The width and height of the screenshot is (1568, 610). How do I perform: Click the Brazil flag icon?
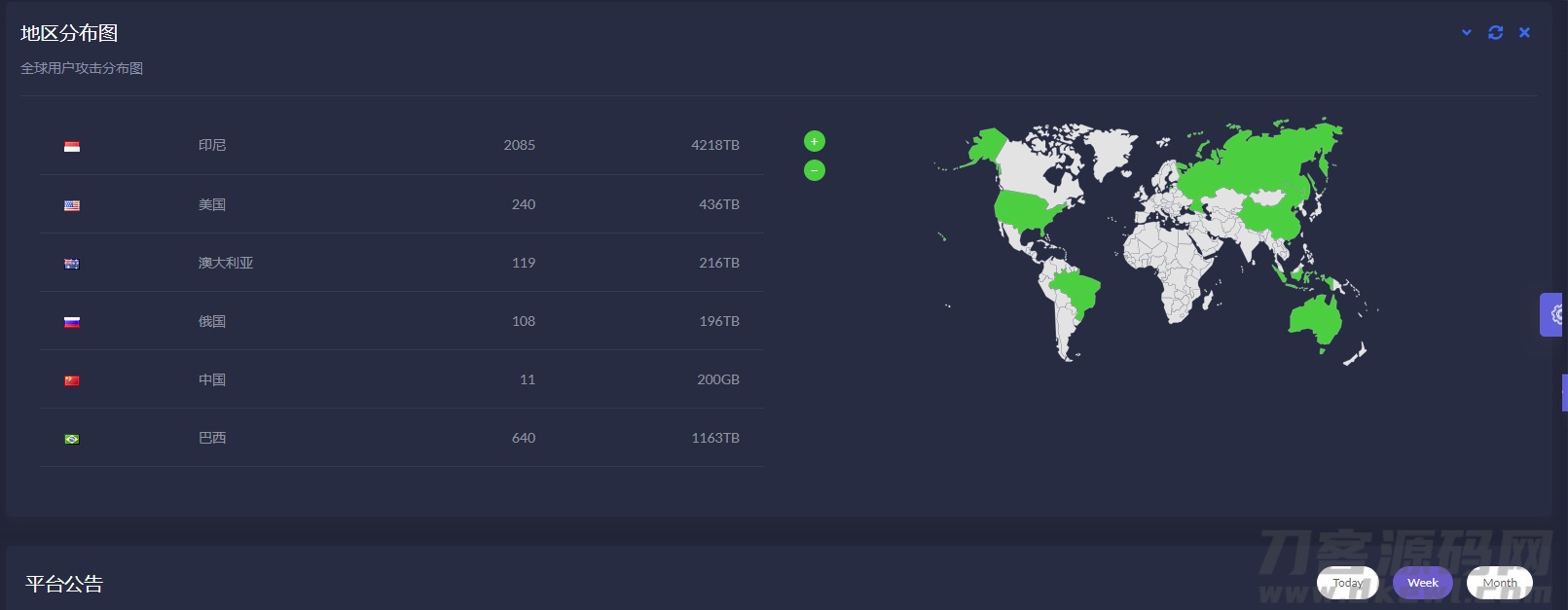click(x=72, y=439)
